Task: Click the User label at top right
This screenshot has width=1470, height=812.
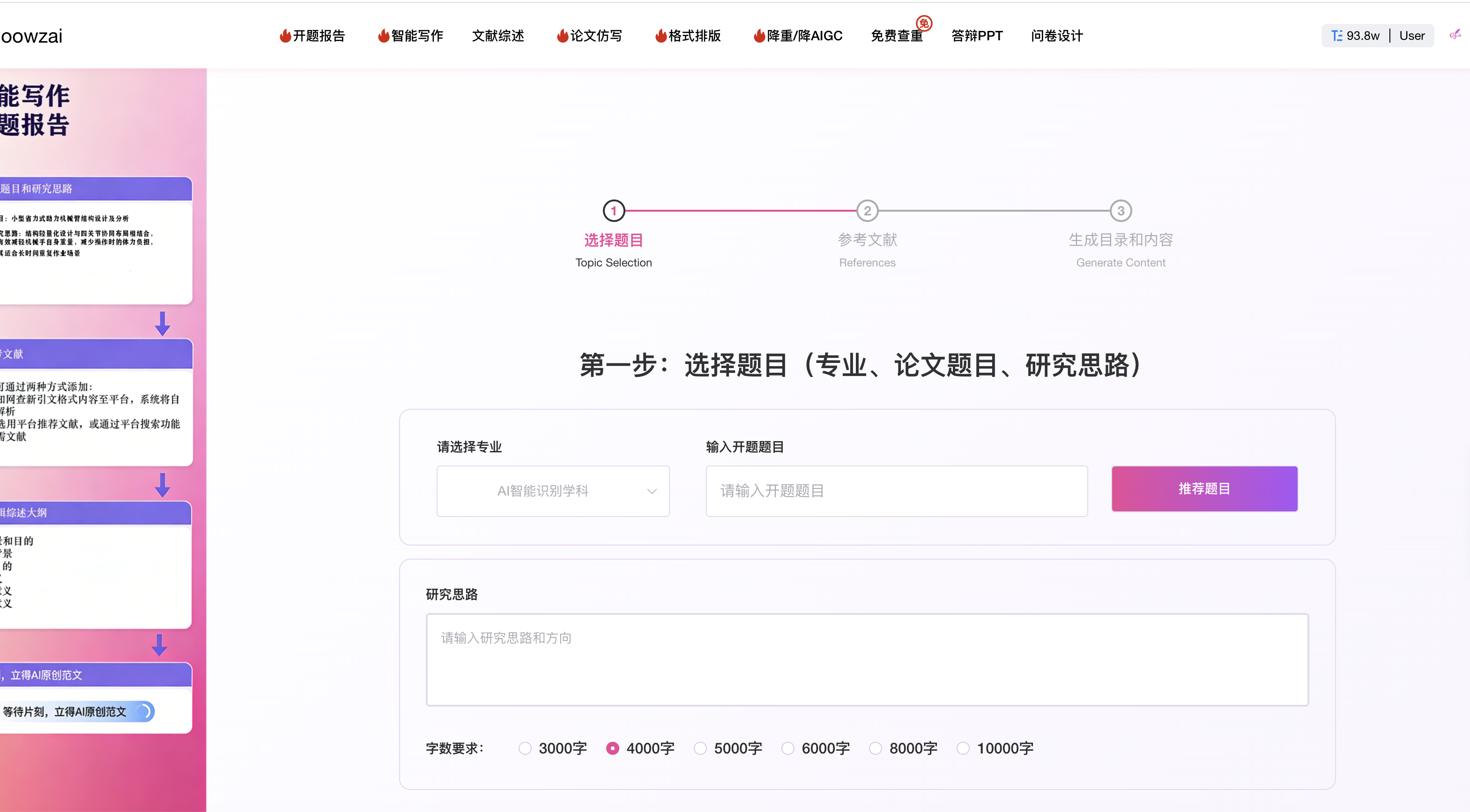Action: coord(1412,36)
